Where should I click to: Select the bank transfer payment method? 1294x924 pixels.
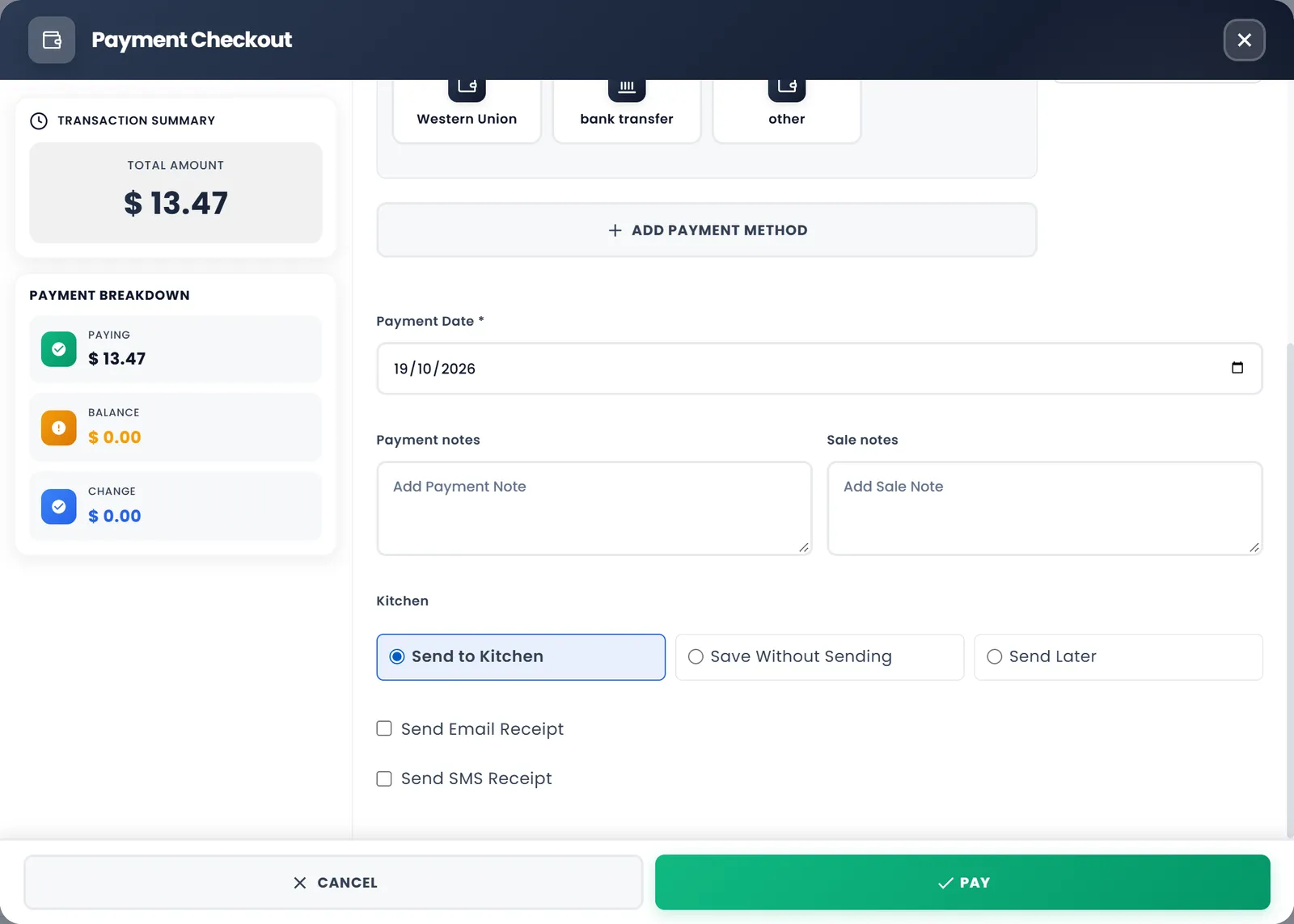(627, 112)
